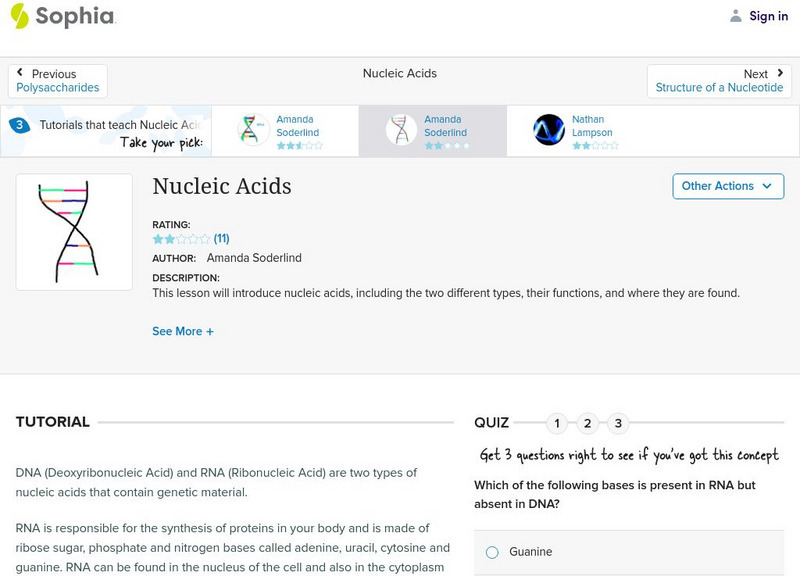The image size is (800, 576).
Task: Expand description with See More +
Action: (183, 331)
